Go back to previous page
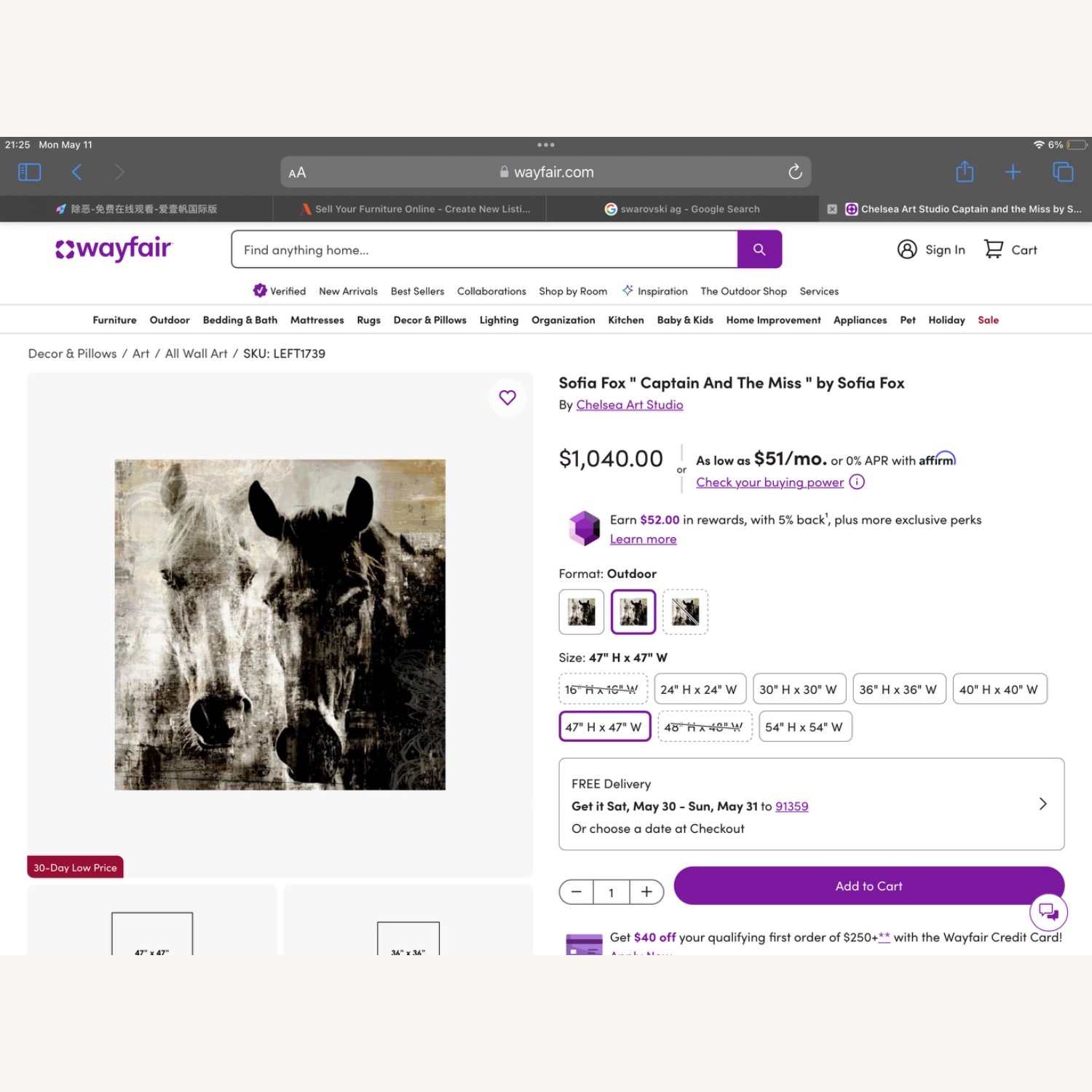This screenshot has width=1092, height=1092. click(x=76, y=172)
